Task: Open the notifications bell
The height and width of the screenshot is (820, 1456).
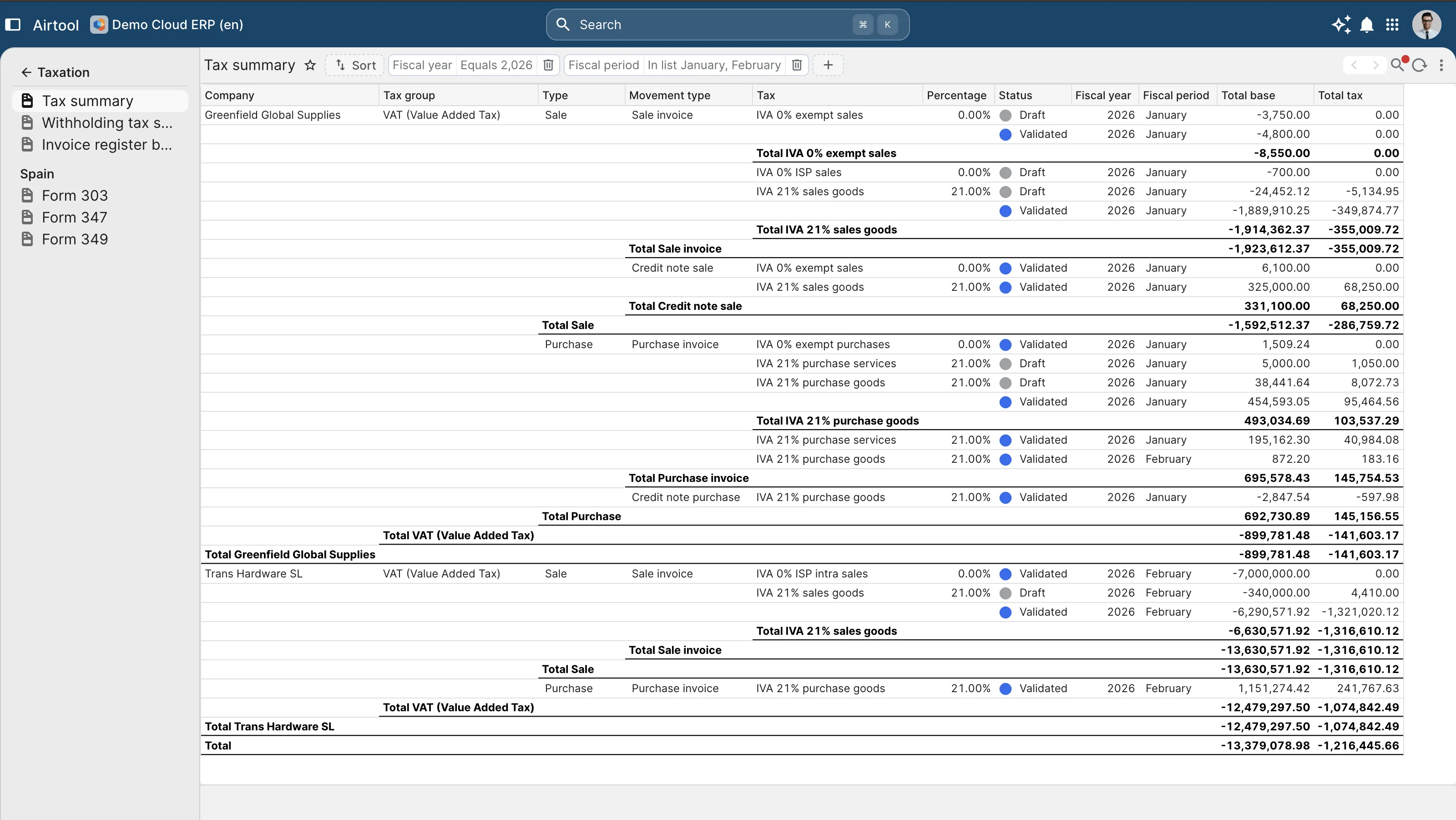Action: coord(1367,24)
